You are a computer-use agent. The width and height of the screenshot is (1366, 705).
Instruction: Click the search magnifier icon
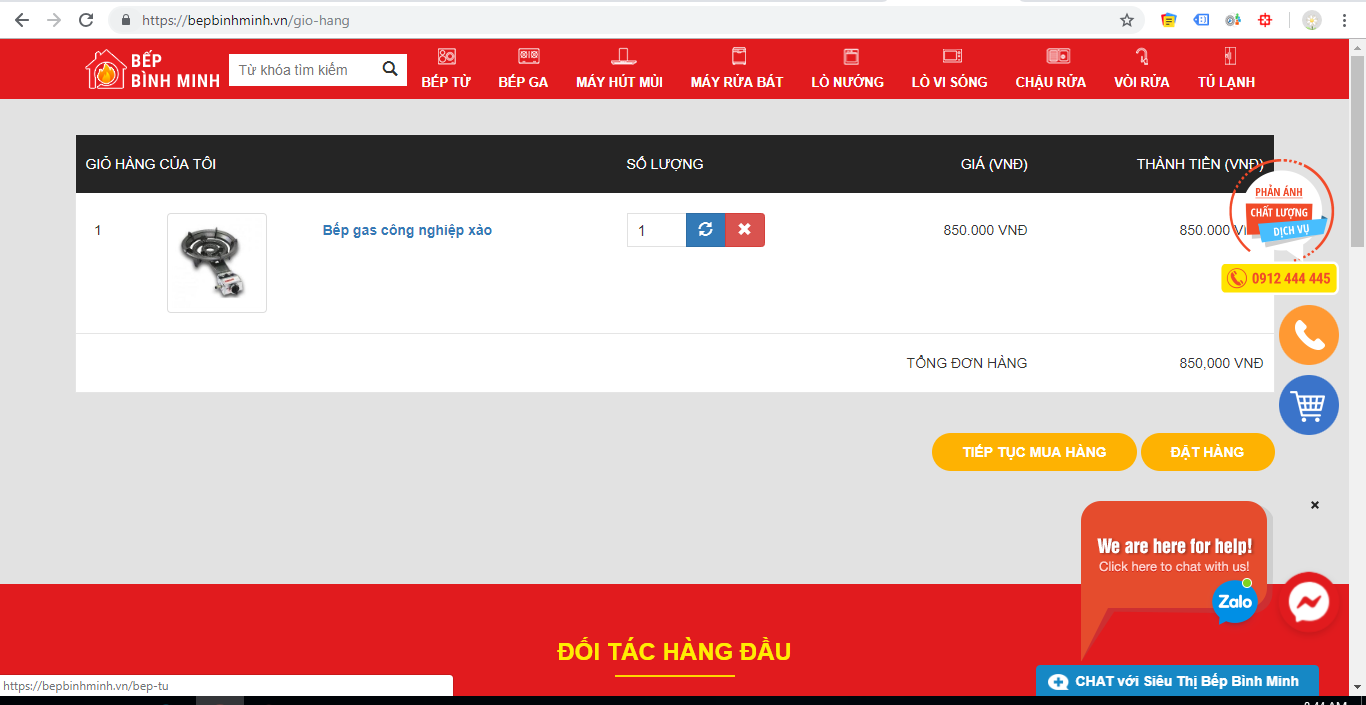(390, 69)
